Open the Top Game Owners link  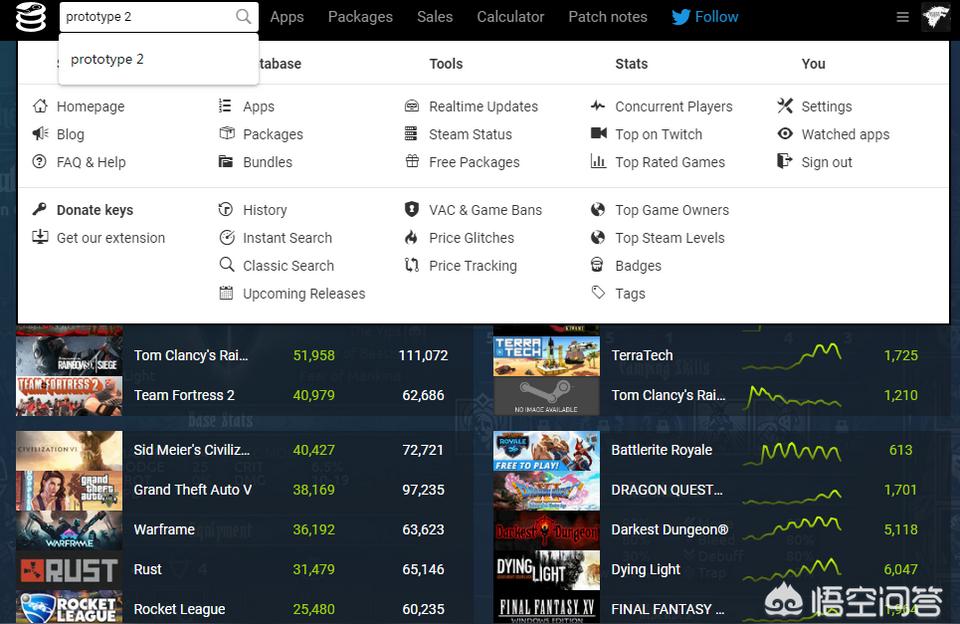point(672,210)
